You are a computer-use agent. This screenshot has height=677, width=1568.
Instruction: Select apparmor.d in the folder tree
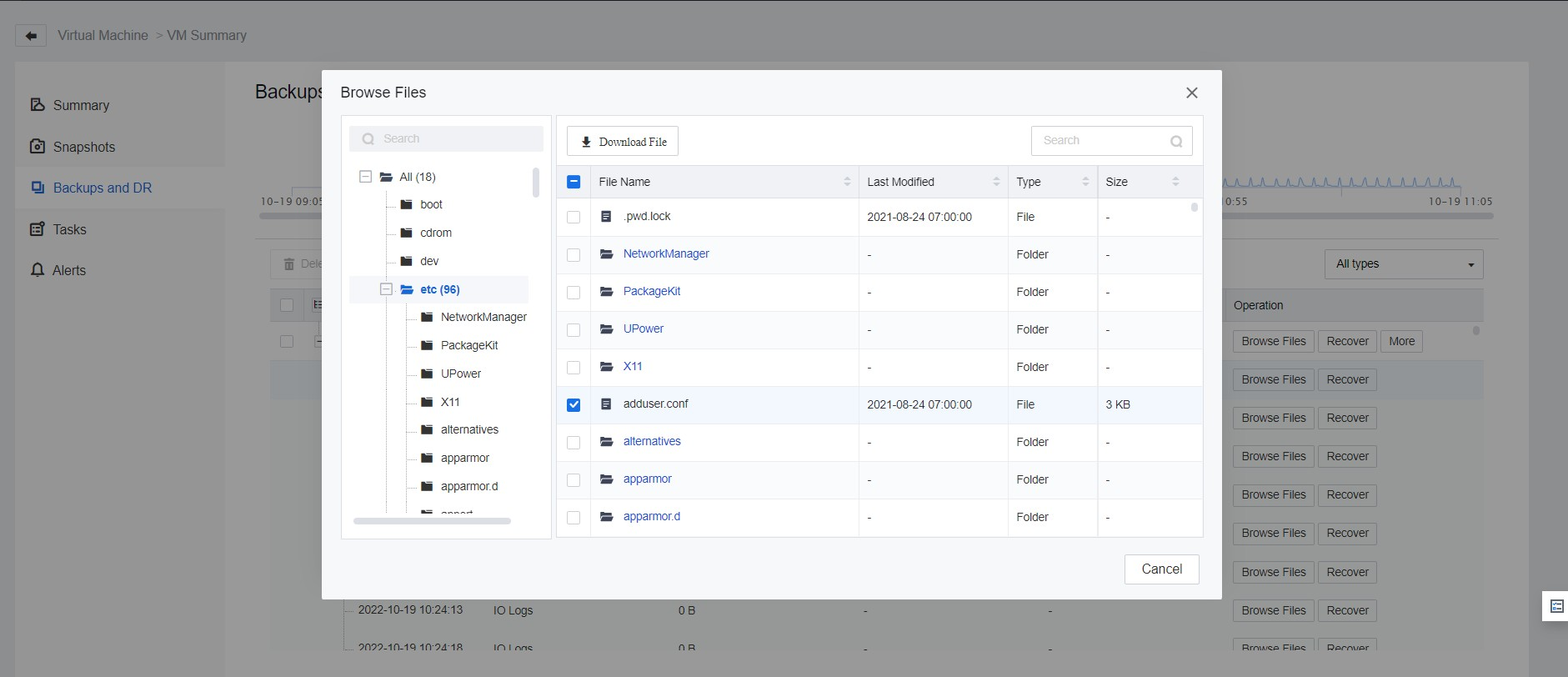[469, 486]
